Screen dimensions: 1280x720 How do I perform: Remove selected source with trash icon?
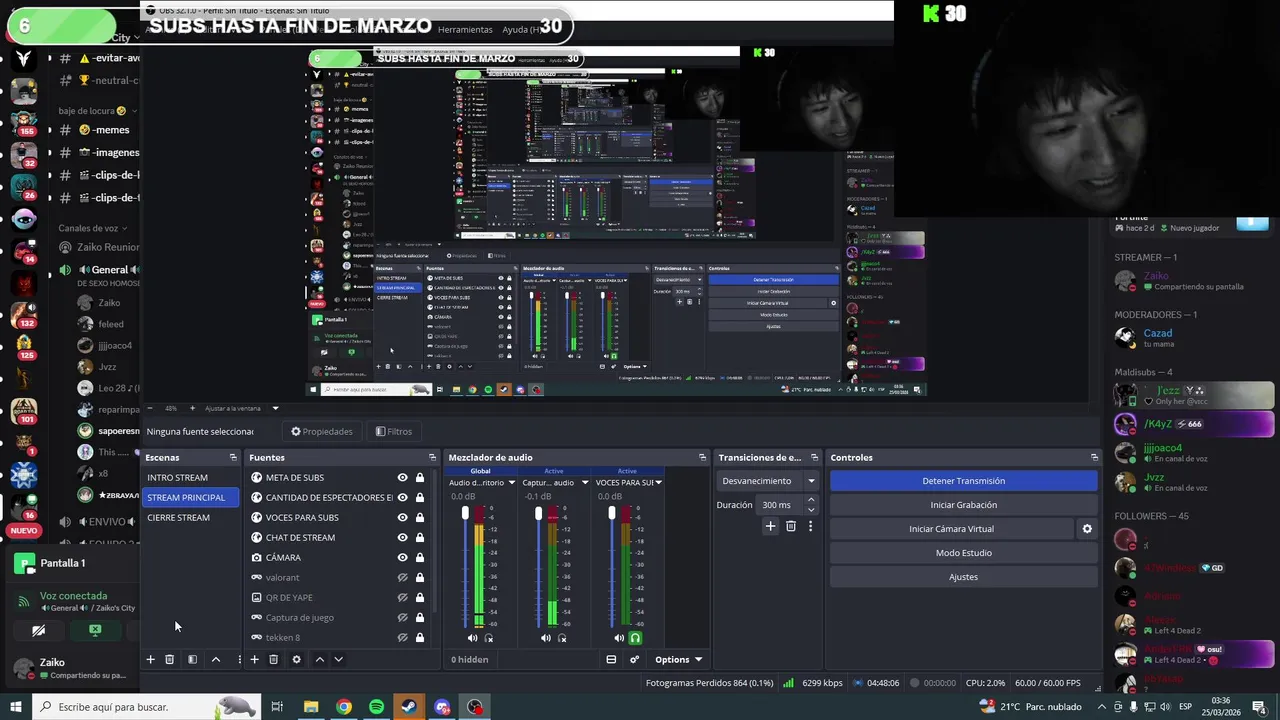273,659
